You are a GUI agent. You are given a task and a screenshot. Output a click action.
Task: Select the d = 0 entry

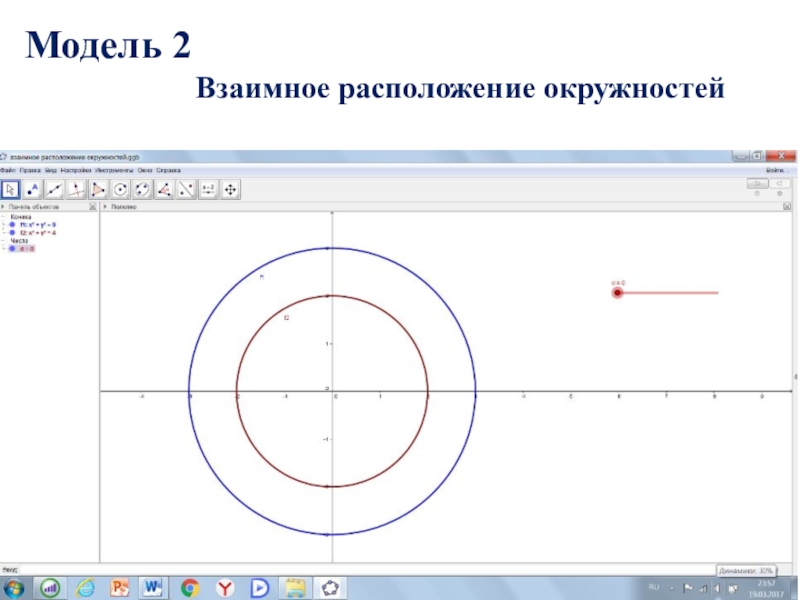27,249
